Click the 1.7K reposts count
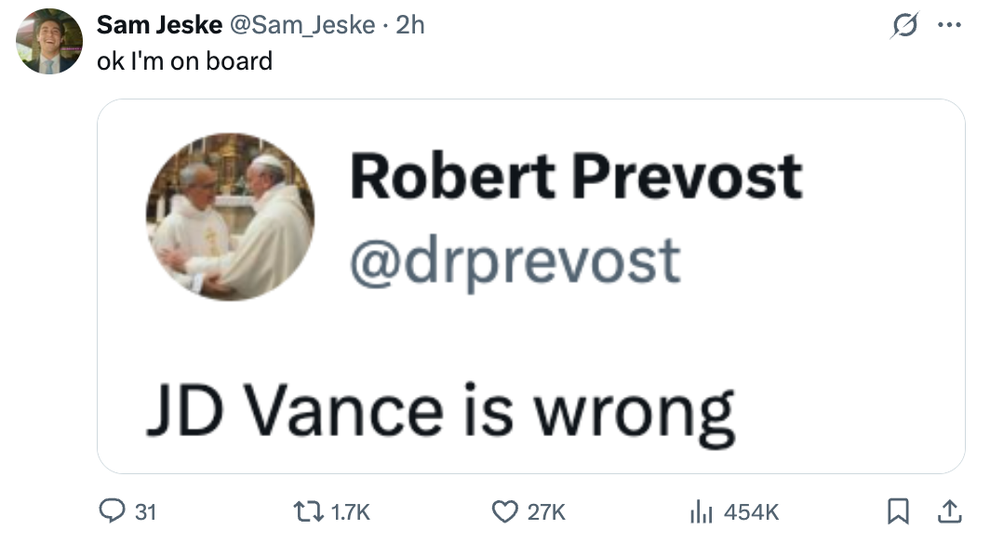The height and width of the screenshot is (543, 990). click(350, 512)
